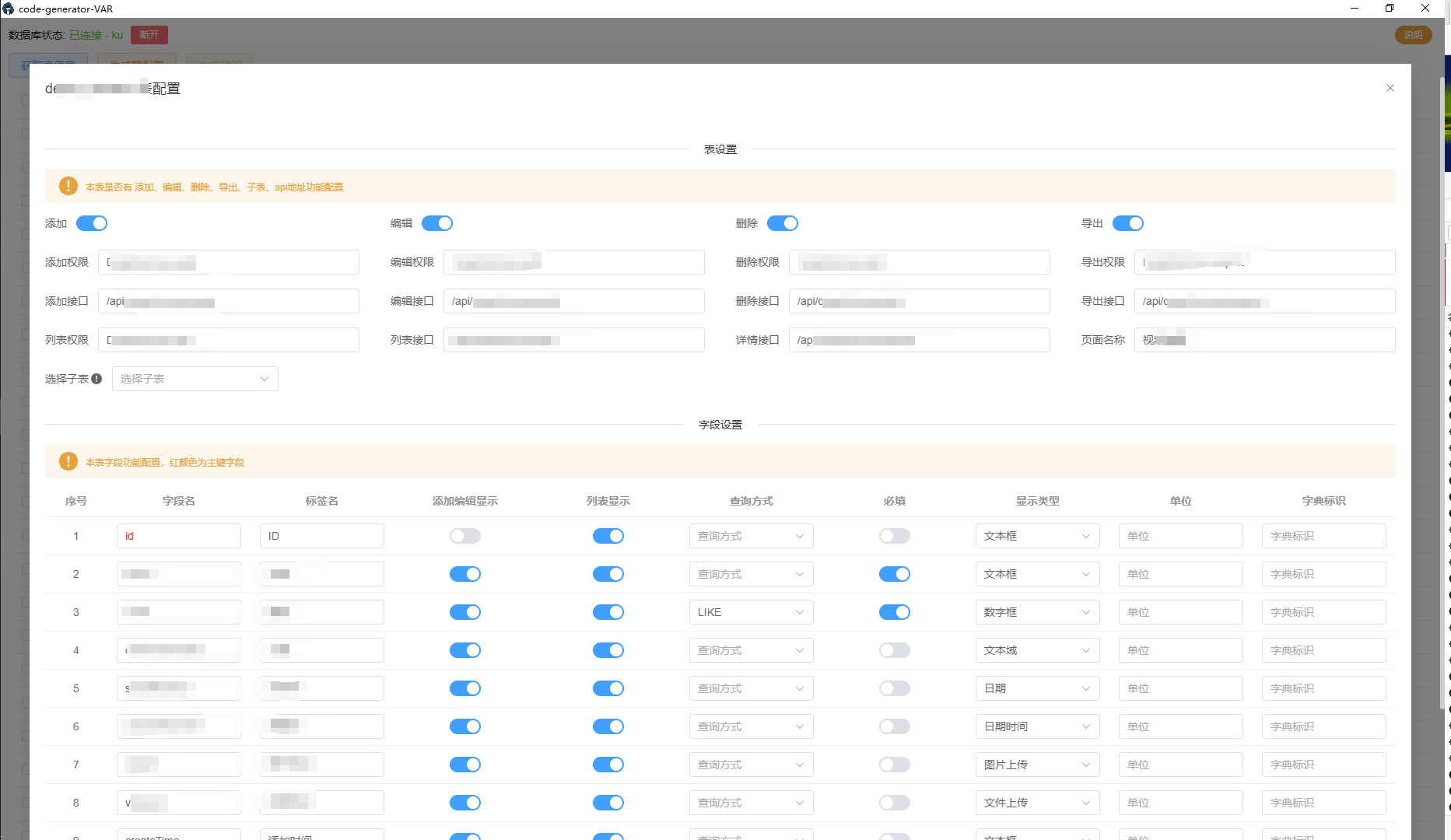The image size is (1451, 840).
Task: Disable 必填 switch in row 3
Action: (895, 612)
